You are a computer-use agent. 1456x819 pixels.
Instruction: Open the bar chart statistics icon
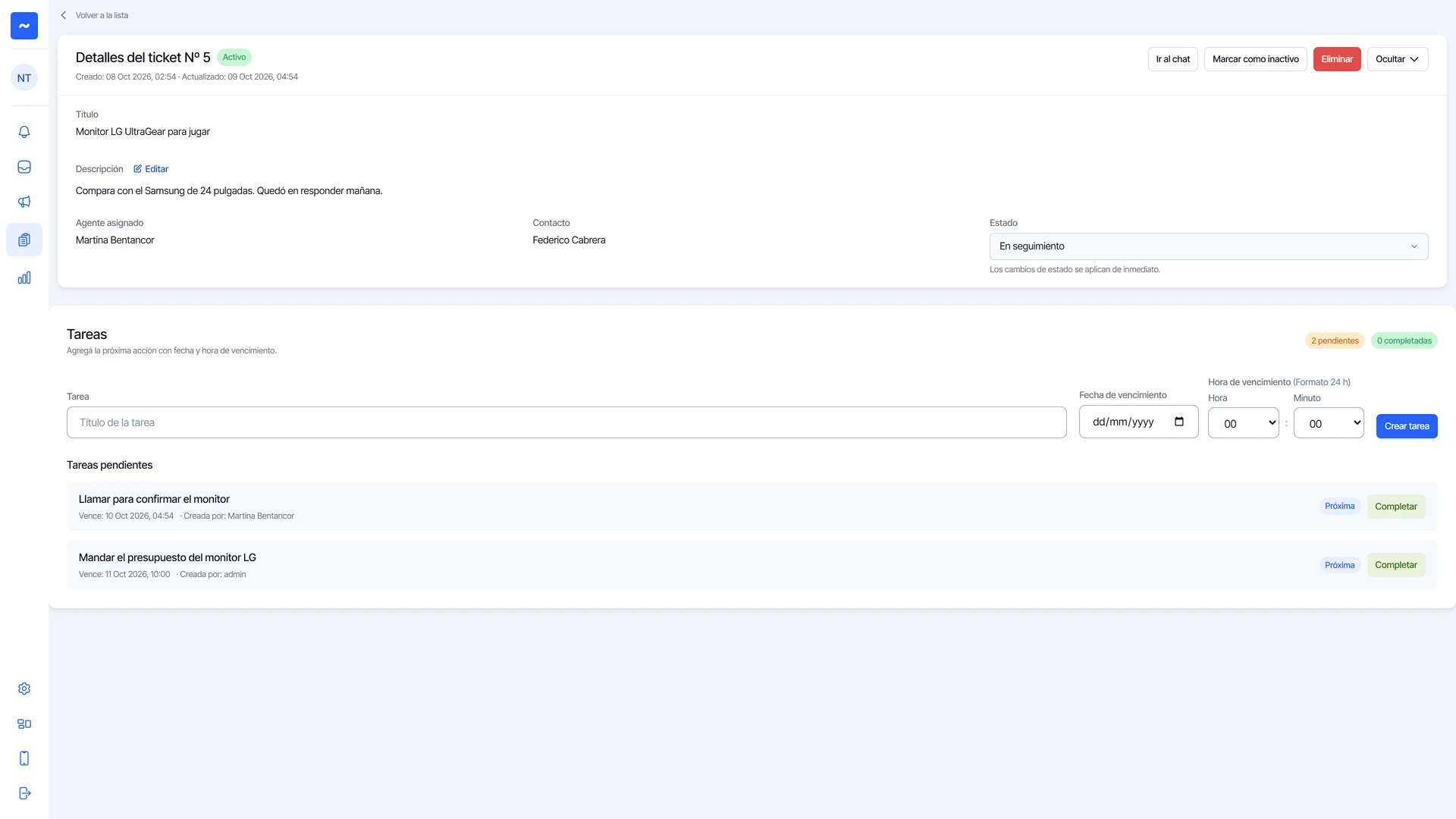24,278
